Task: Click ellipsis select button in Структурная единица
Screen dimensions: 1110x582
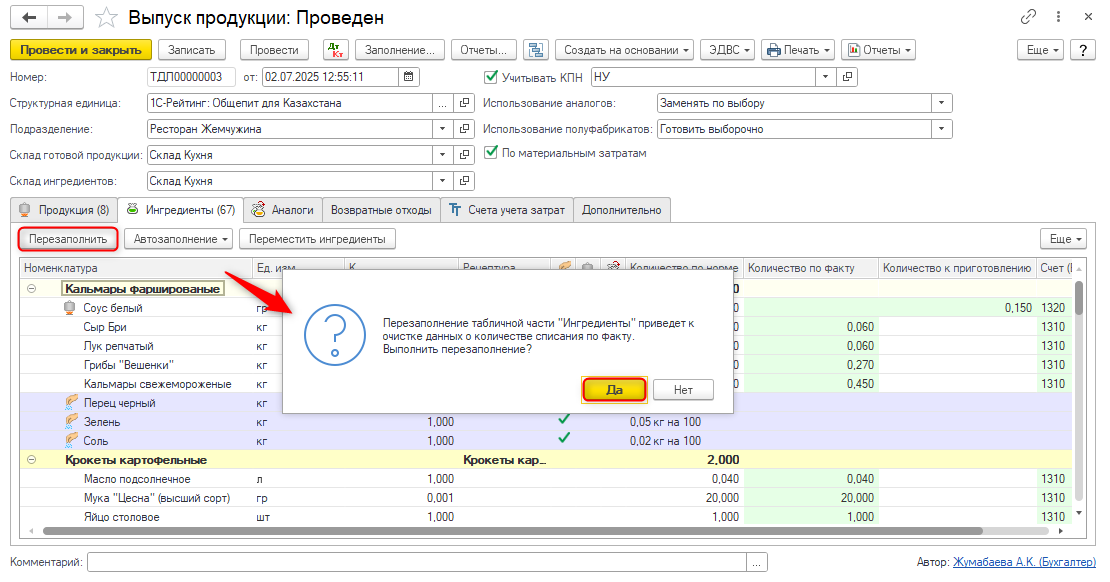Action: (442, 103)
